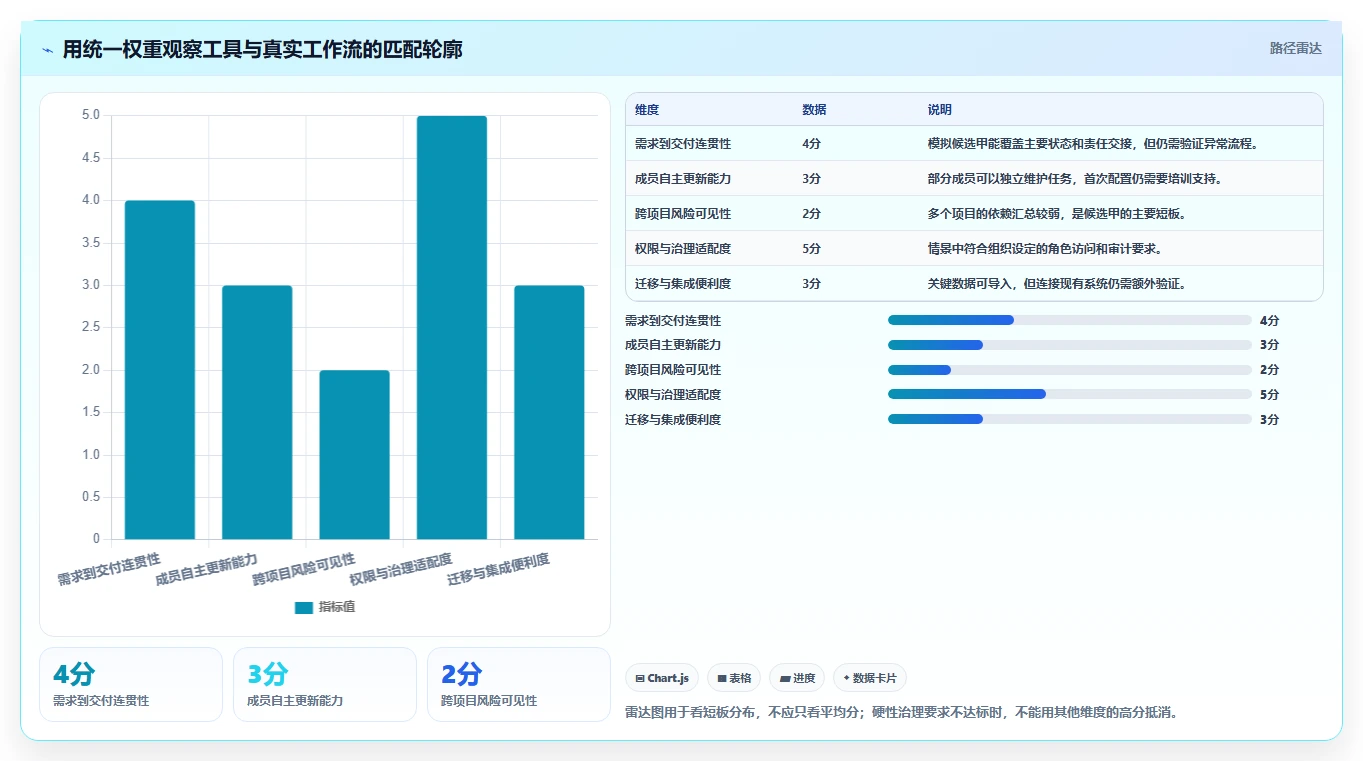Viewport: 1363px width, 761px height.
Task: Click the 5分 cell in table
Action: coord(811,249)
